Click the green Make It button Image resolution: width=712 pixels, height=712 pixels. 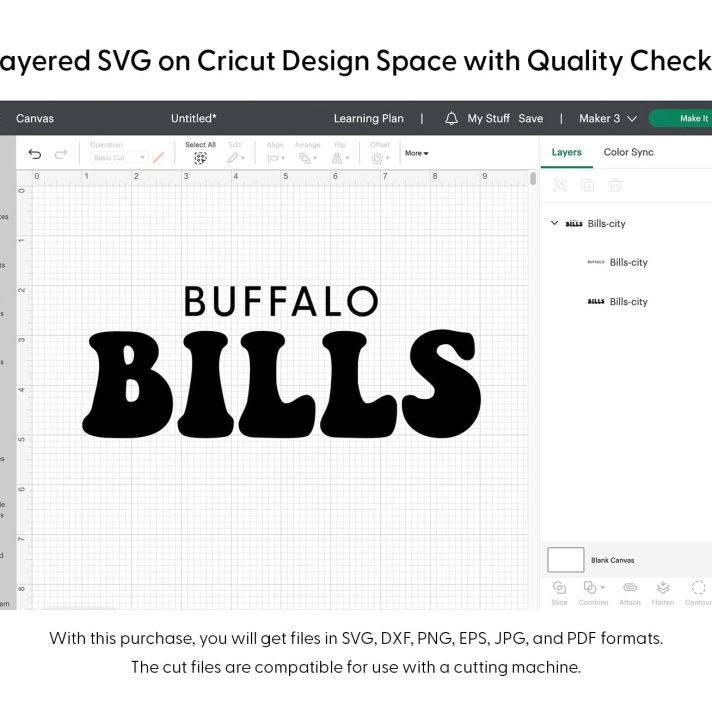pos(681,119)
